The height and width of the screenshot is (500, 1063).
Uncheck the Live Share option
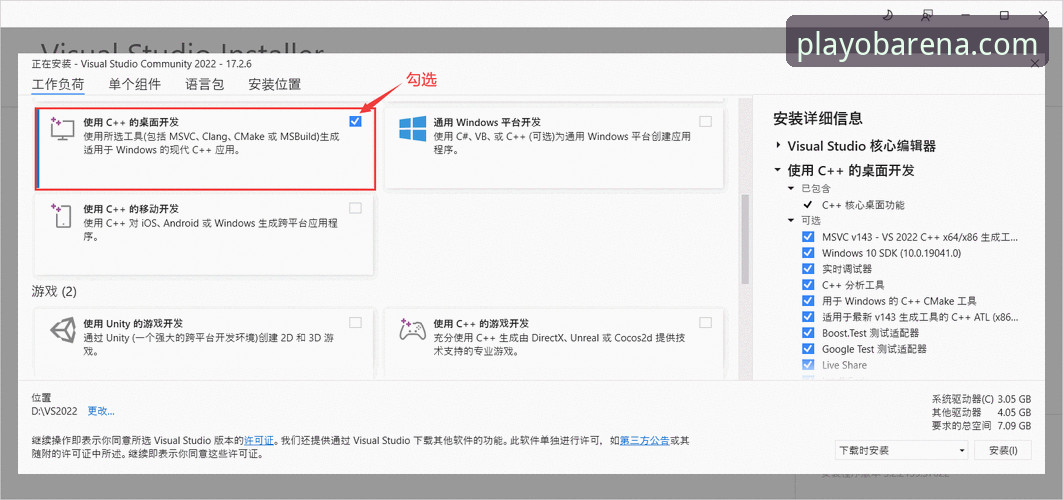point(808,365)
